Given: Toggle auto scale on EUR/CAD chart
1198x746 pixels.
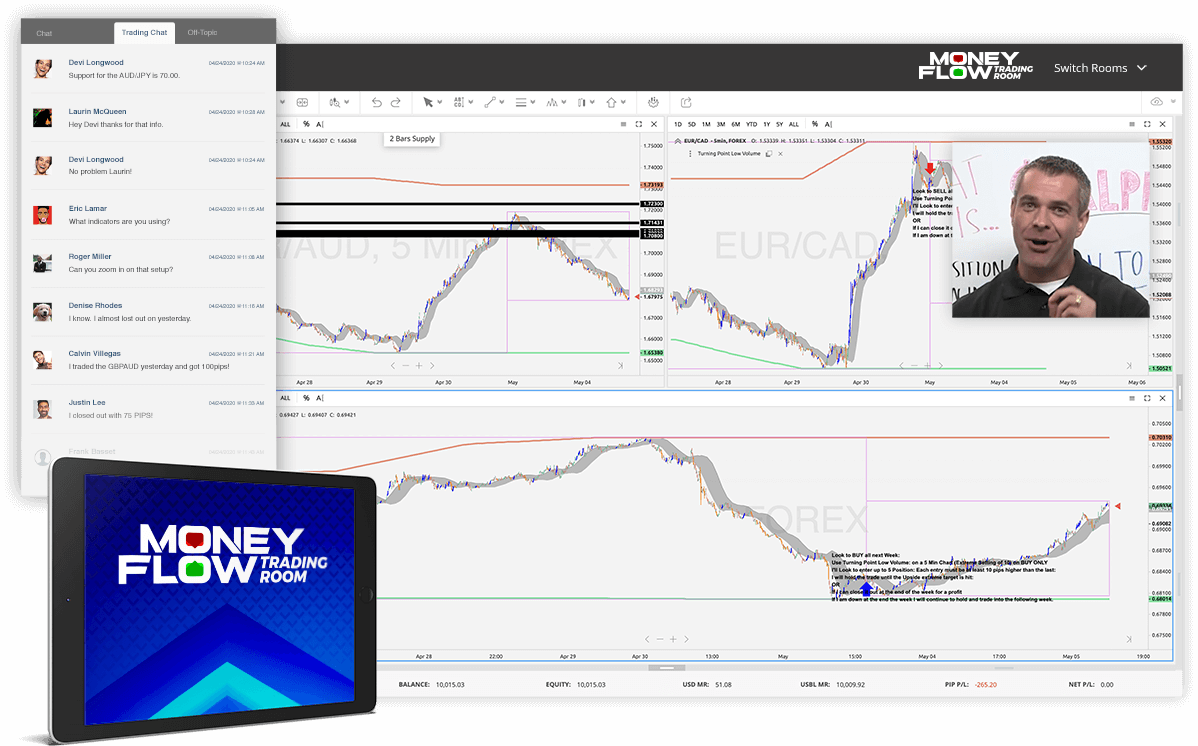Looking at the screenshot, I should pos(828,124).
